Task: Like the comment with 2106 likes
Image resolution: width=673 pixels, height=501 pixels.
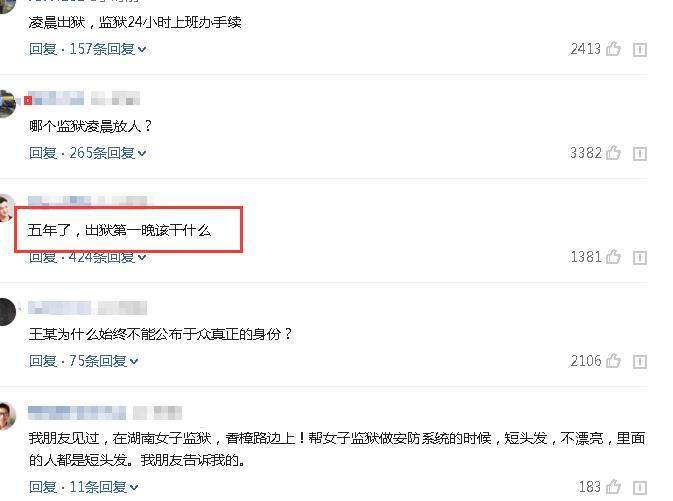Action: (x=613, y=360)
